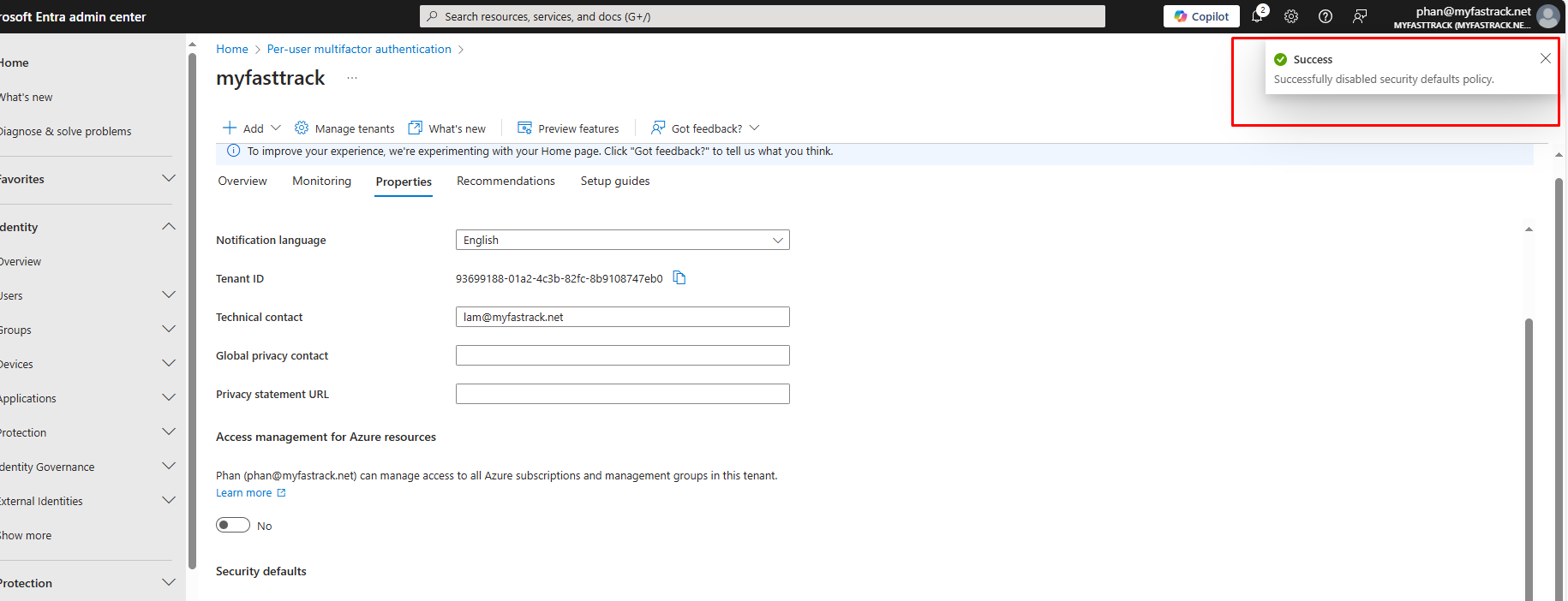The height and width of the screenshot is (601, 1568).
Task: Open What's new in the toolbar
Action: pos(447,128)
